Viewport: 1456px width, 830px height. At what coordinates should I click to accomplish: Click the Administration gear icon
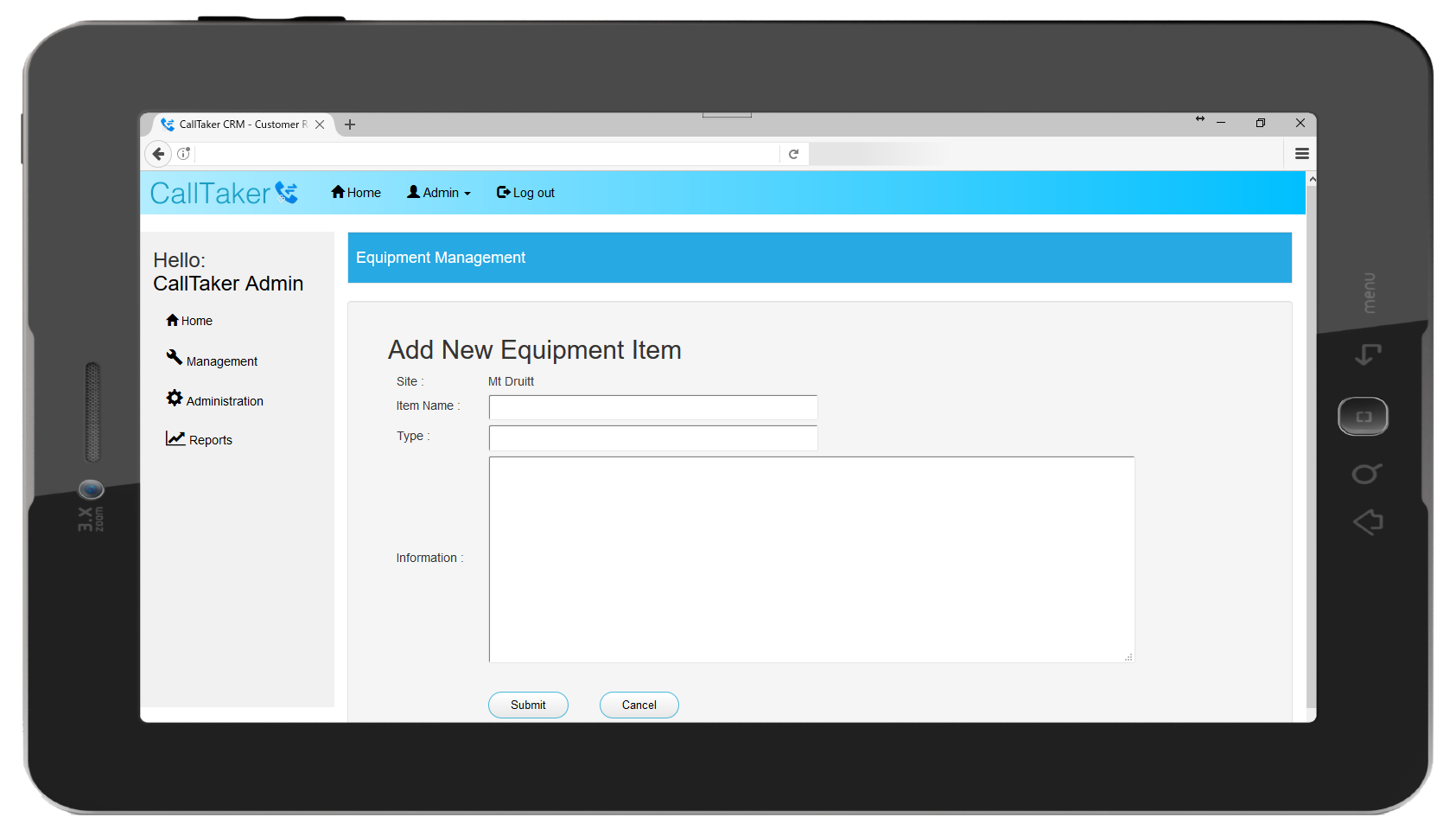[x=175, y=398]
